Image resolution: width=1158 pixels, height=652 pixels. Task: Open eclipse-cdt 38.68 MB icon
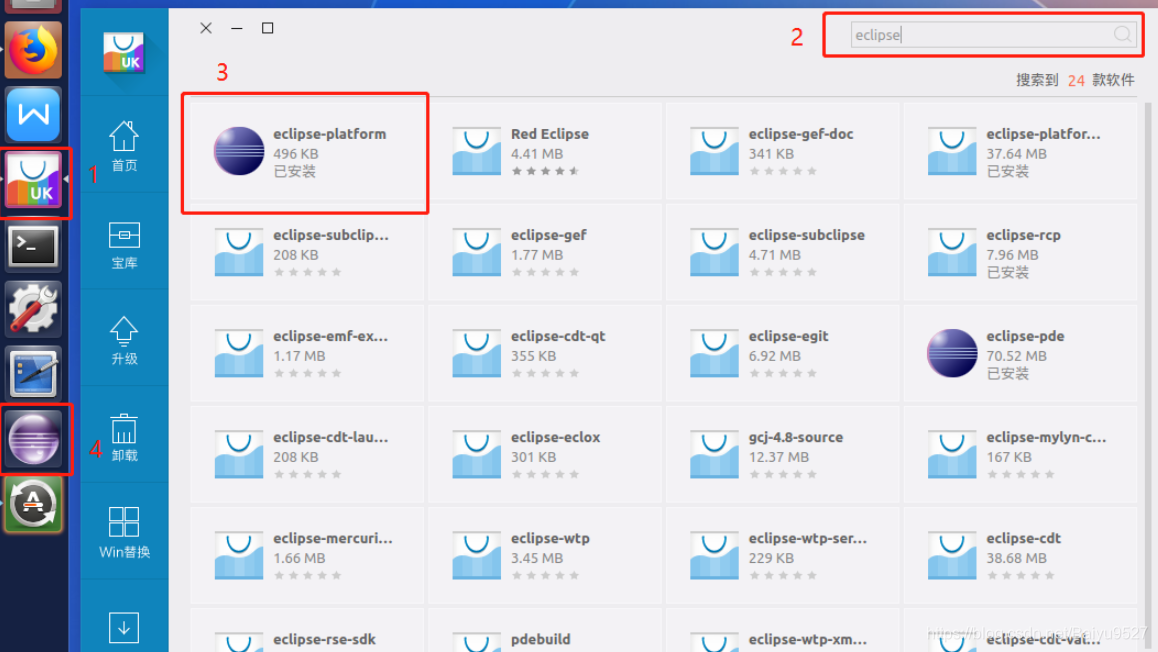click(x=952, y=555)
